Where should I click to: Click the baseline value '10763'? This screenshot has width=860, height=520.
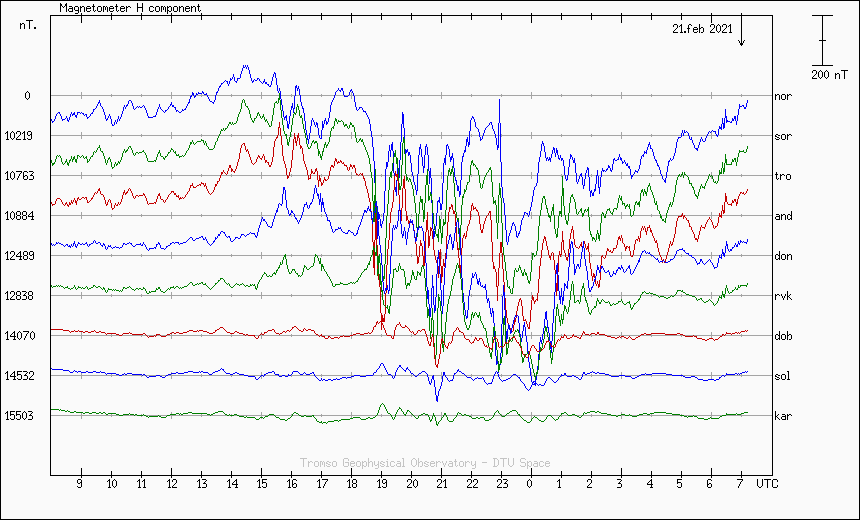click(19, 176)
